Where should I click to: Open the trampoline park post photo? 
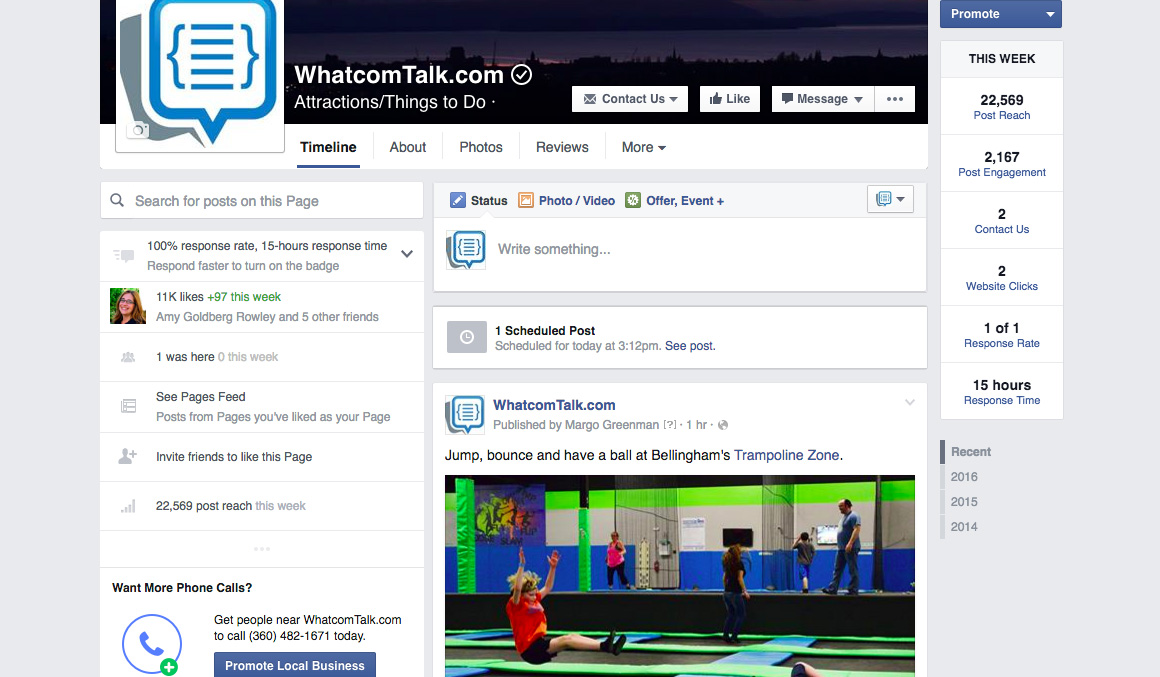click(x=680, y=576)
